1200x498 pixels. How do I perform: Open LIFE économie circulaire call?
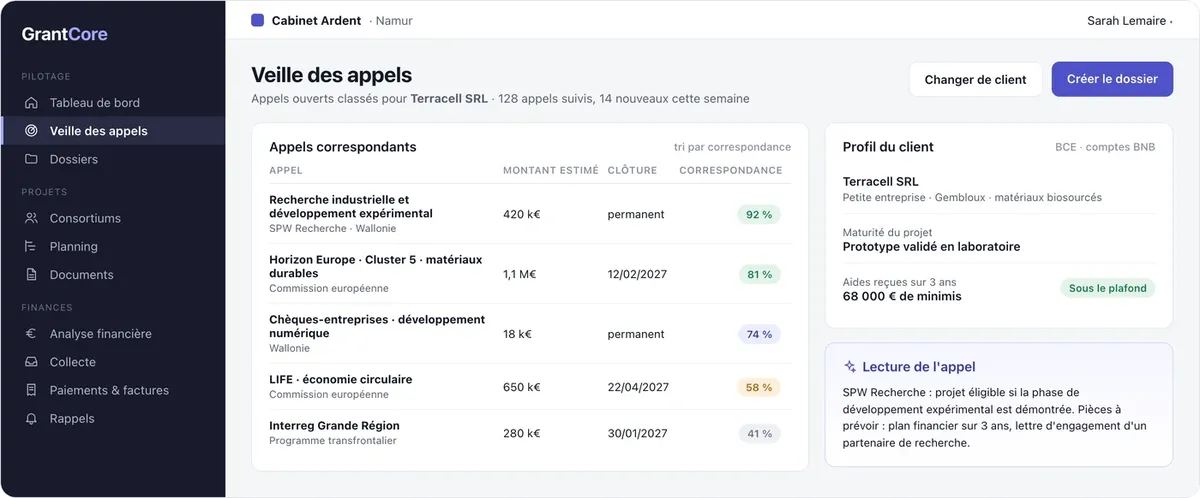pos(530,387)
